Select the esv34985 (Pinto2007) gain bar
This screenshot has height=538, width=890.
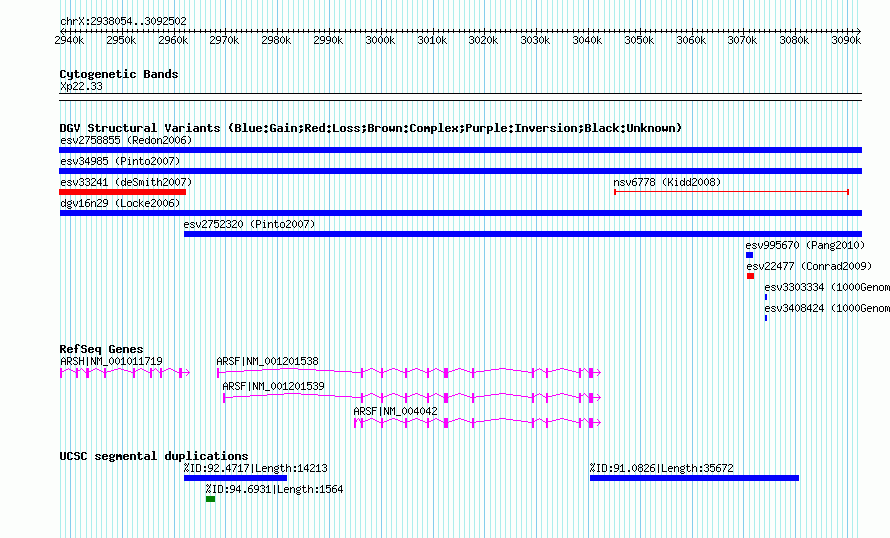tap(460, 171)
